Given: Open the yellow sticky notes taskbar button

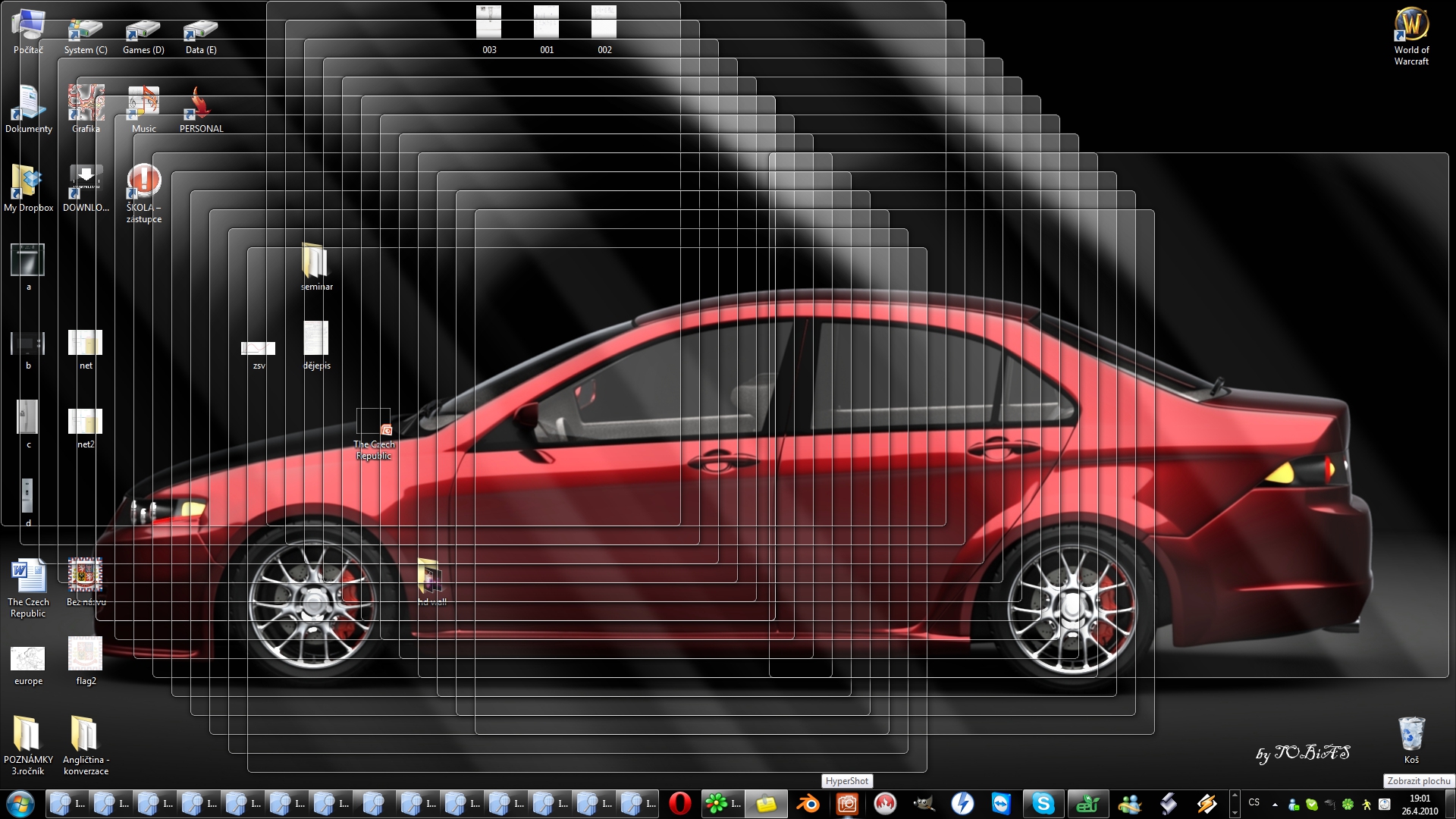Looking at the screenshot, I should [767, 804].
